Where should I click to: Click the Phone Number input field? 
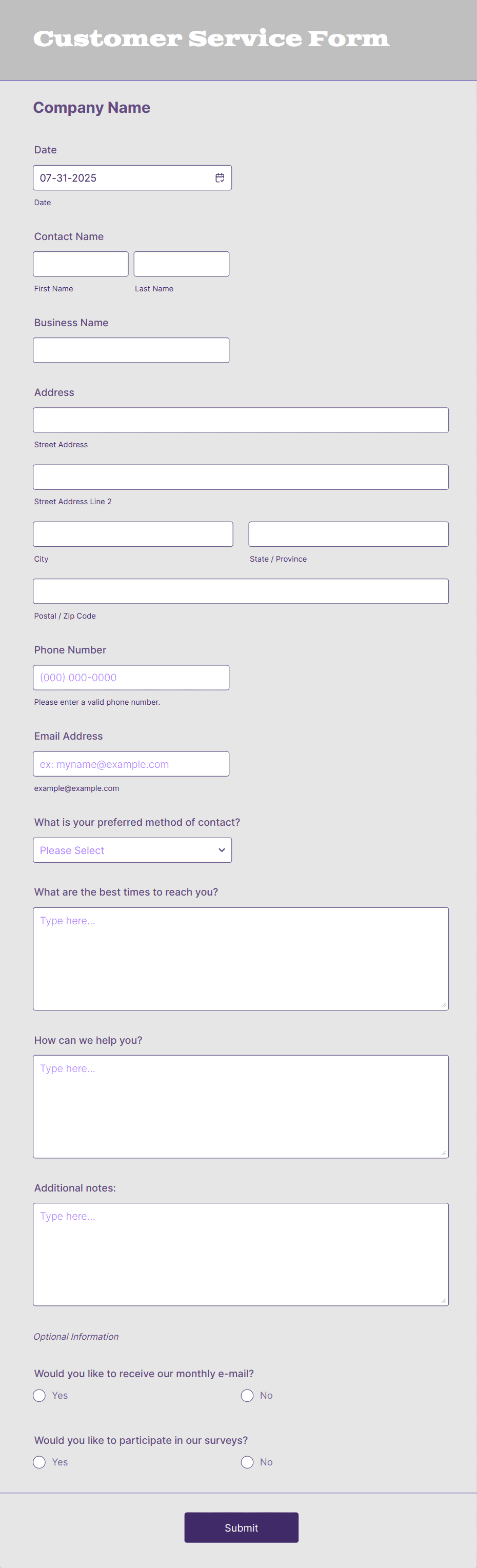click(x=131, y=678)
